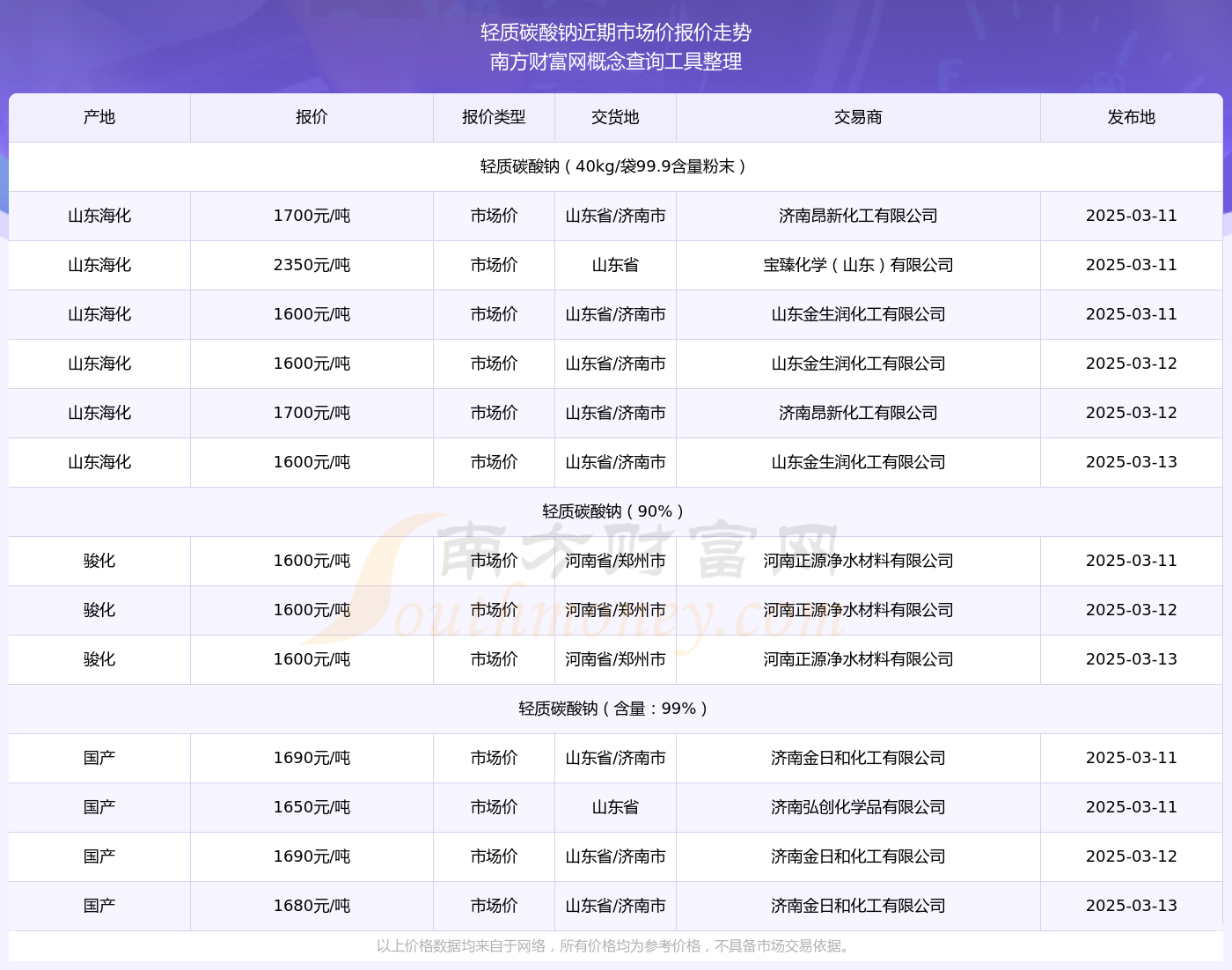Click 2025-03-13 date in 济南金日和化工 row

(1132, 906)
